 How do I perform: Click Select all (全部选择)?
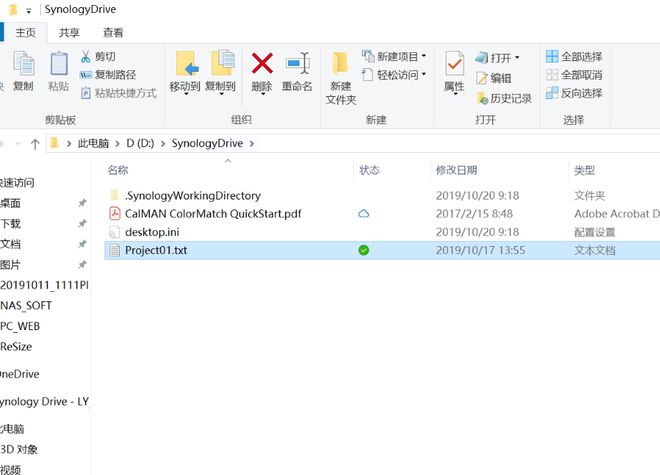(x=574, y=56)
